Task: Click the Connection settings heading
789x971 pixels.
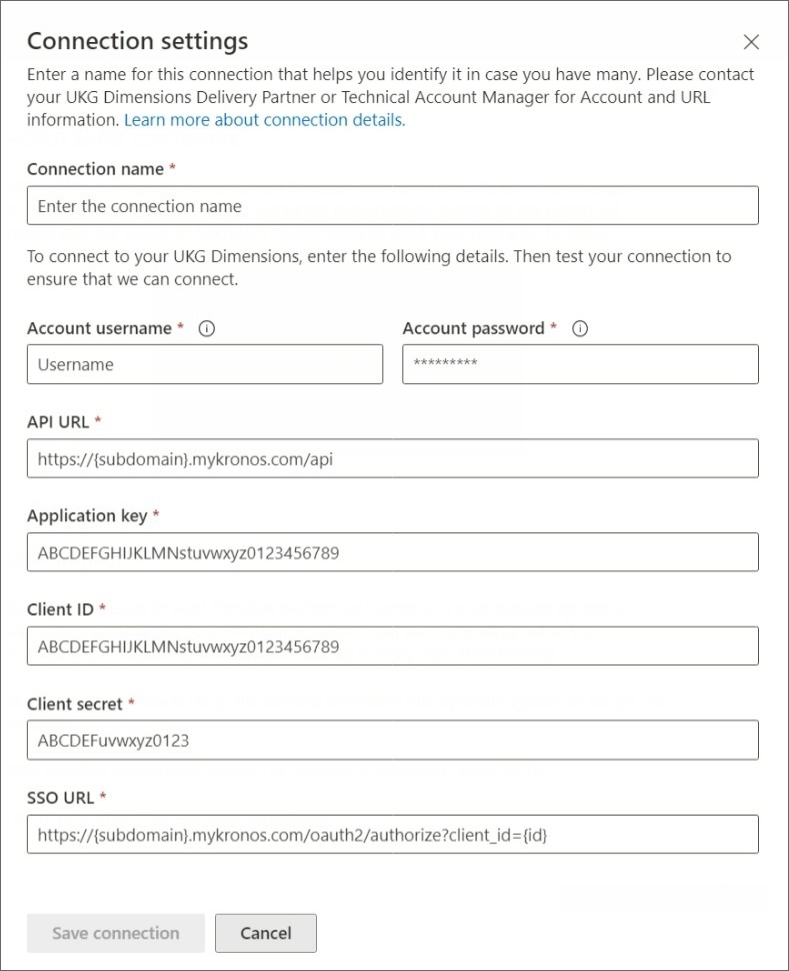Action: pos(137,41)
